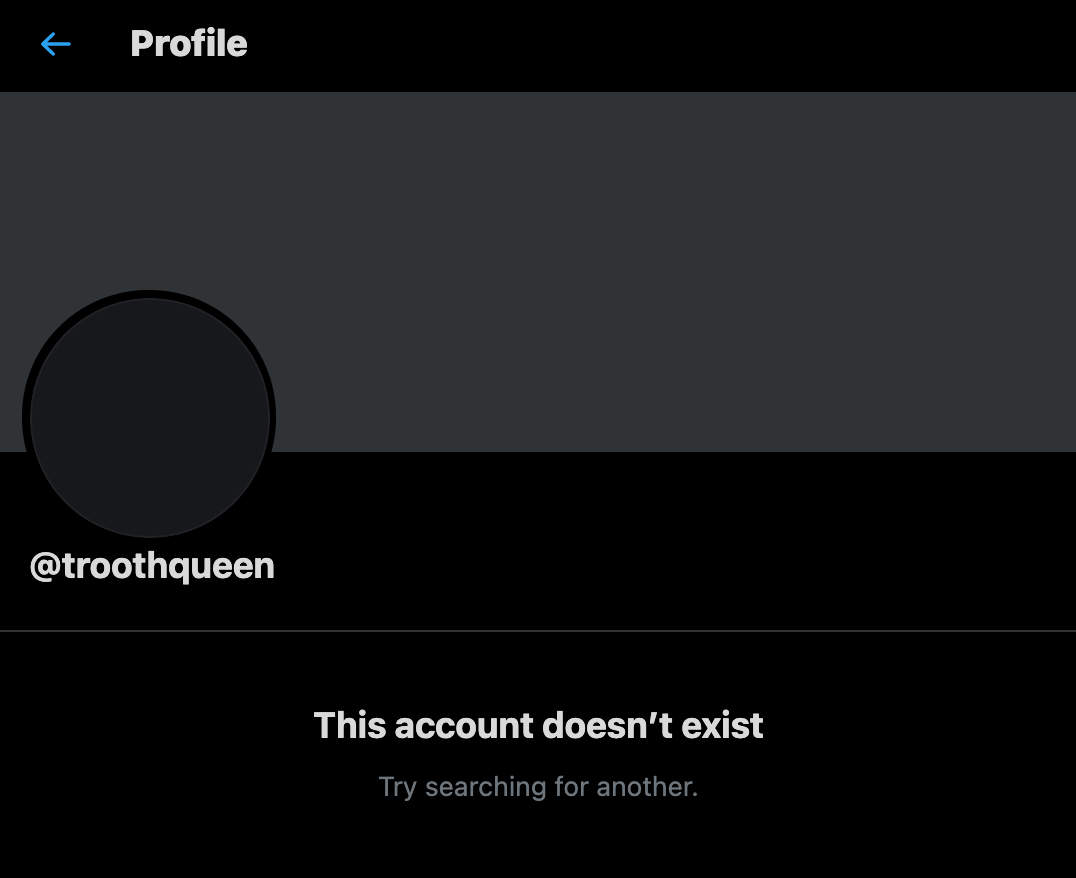
Task: Click the Profile page title
Action: pyautogui.click(x=189, y=44)
